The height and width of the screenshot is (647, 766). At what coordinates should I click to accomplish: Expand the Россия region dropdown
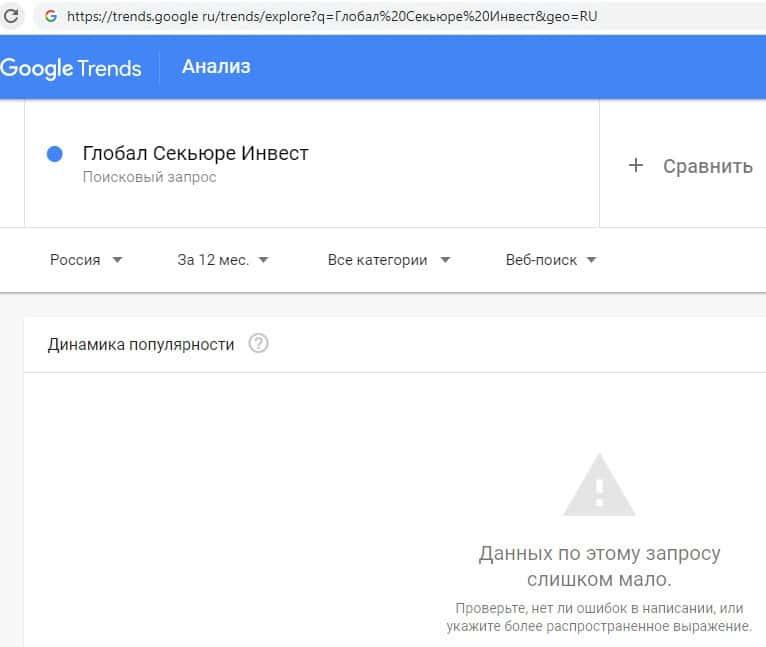[x=86, y=260]
